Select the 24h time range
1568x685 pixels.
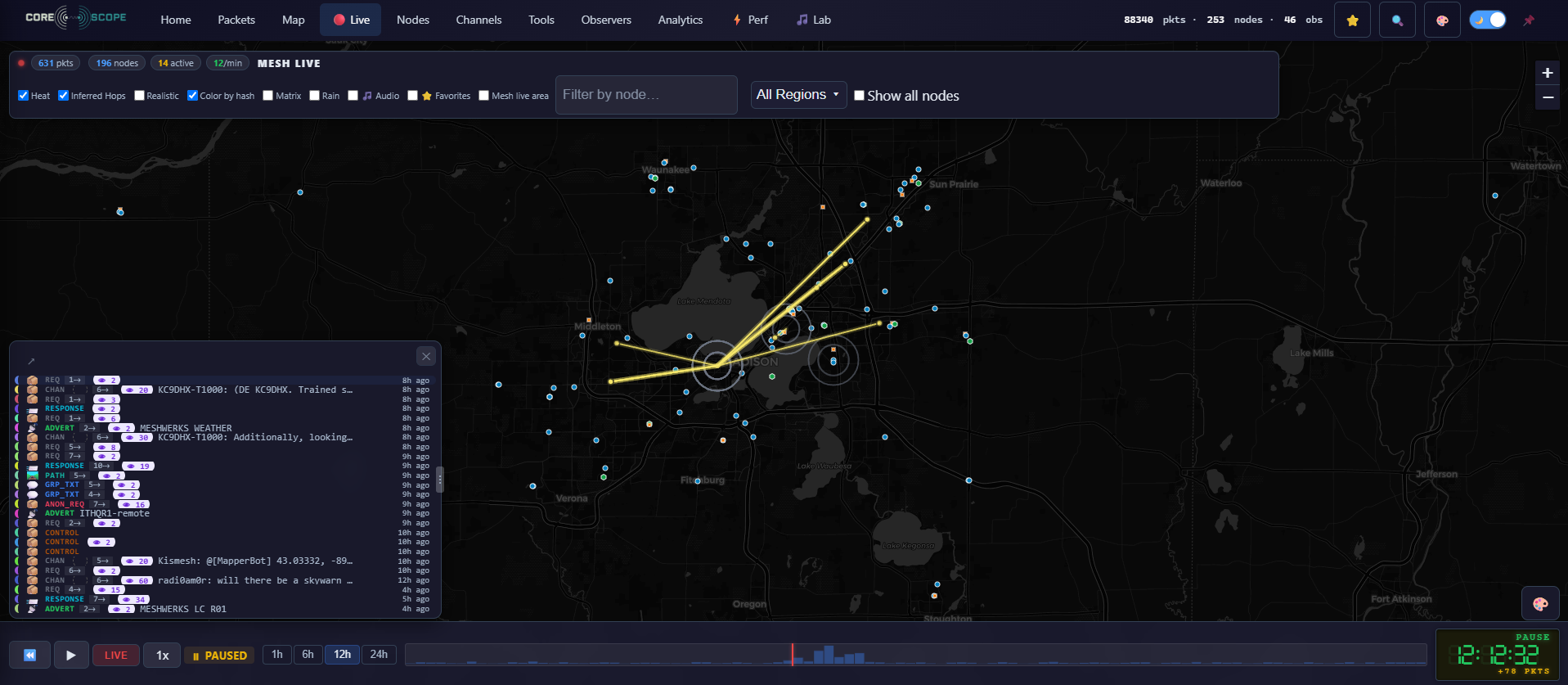pyautogui.click(x=379, y=655)
